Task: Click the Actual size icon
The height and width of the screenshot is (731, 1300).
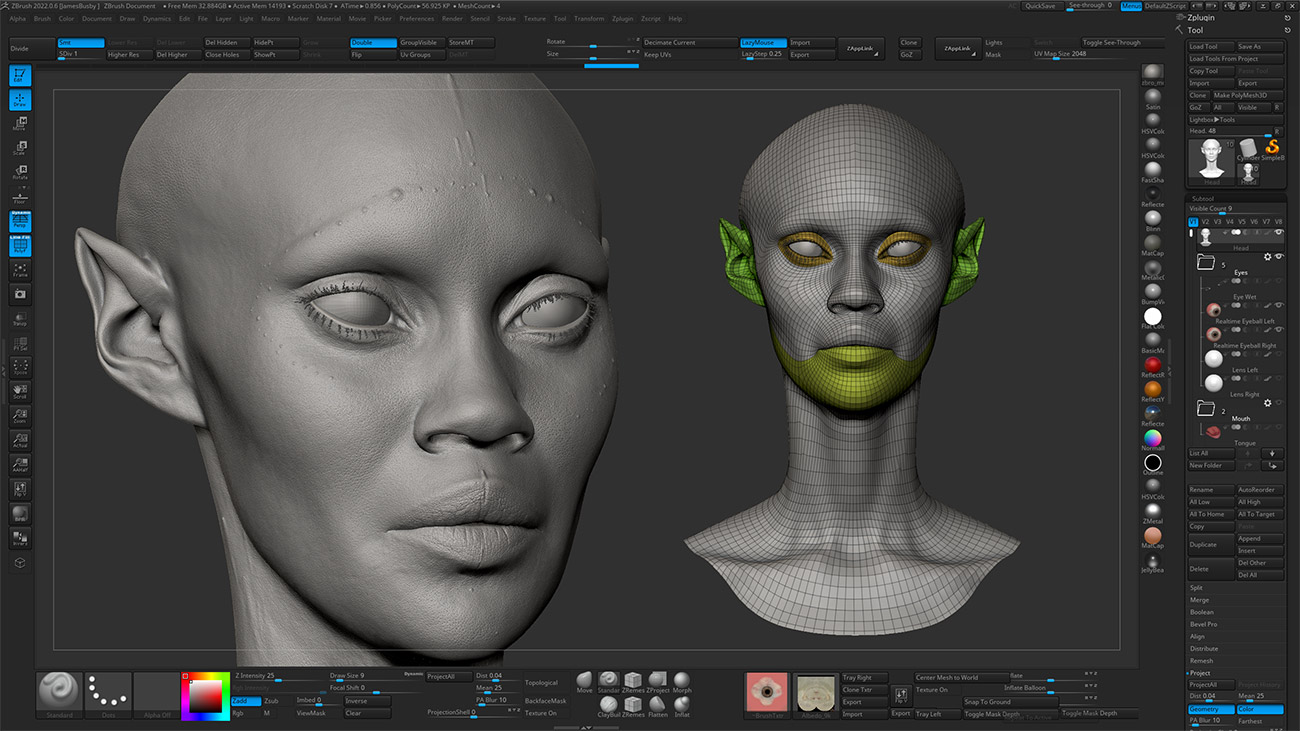Action: 20,441
